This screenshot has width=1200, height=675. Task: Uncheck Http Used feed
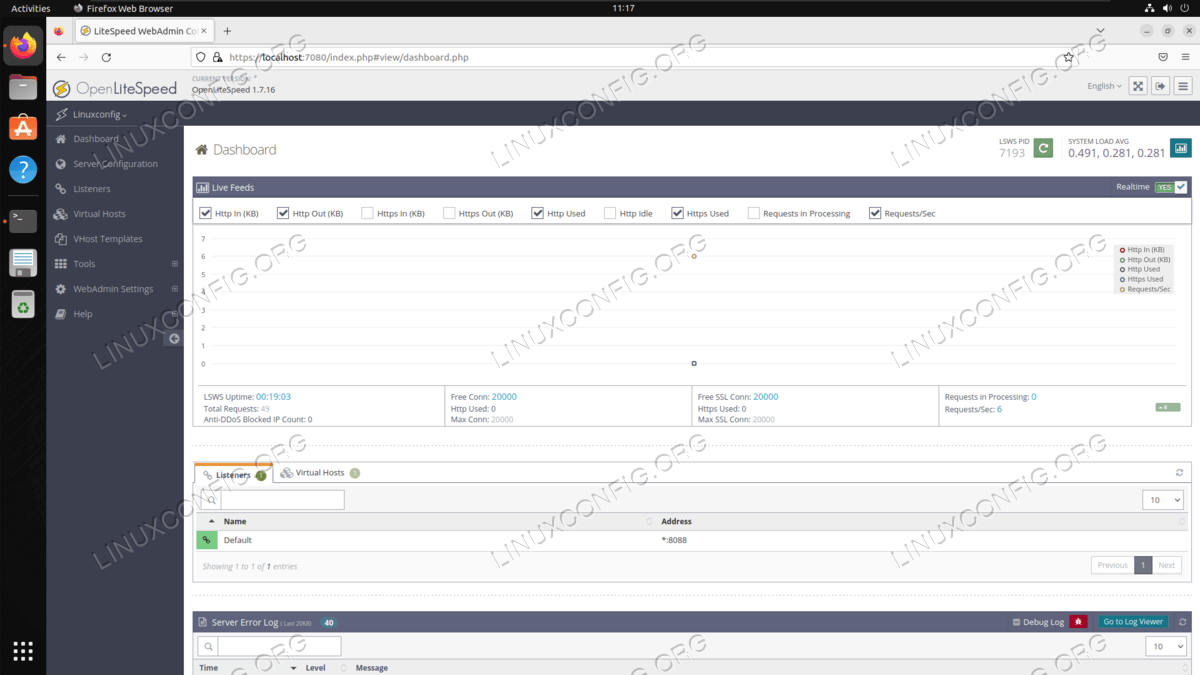point(537,213)
